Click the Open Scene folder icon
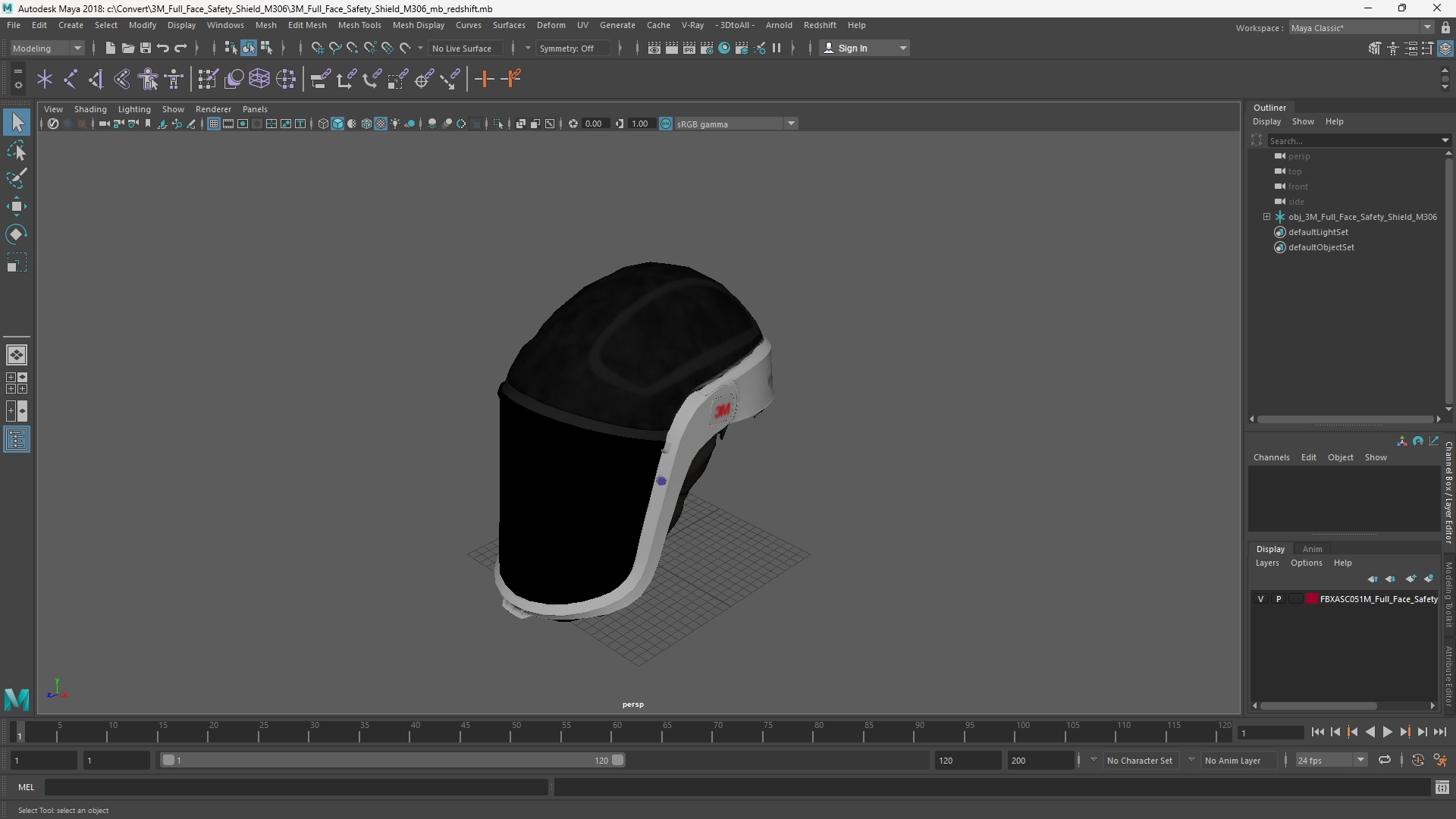 (x=127, y=48)
